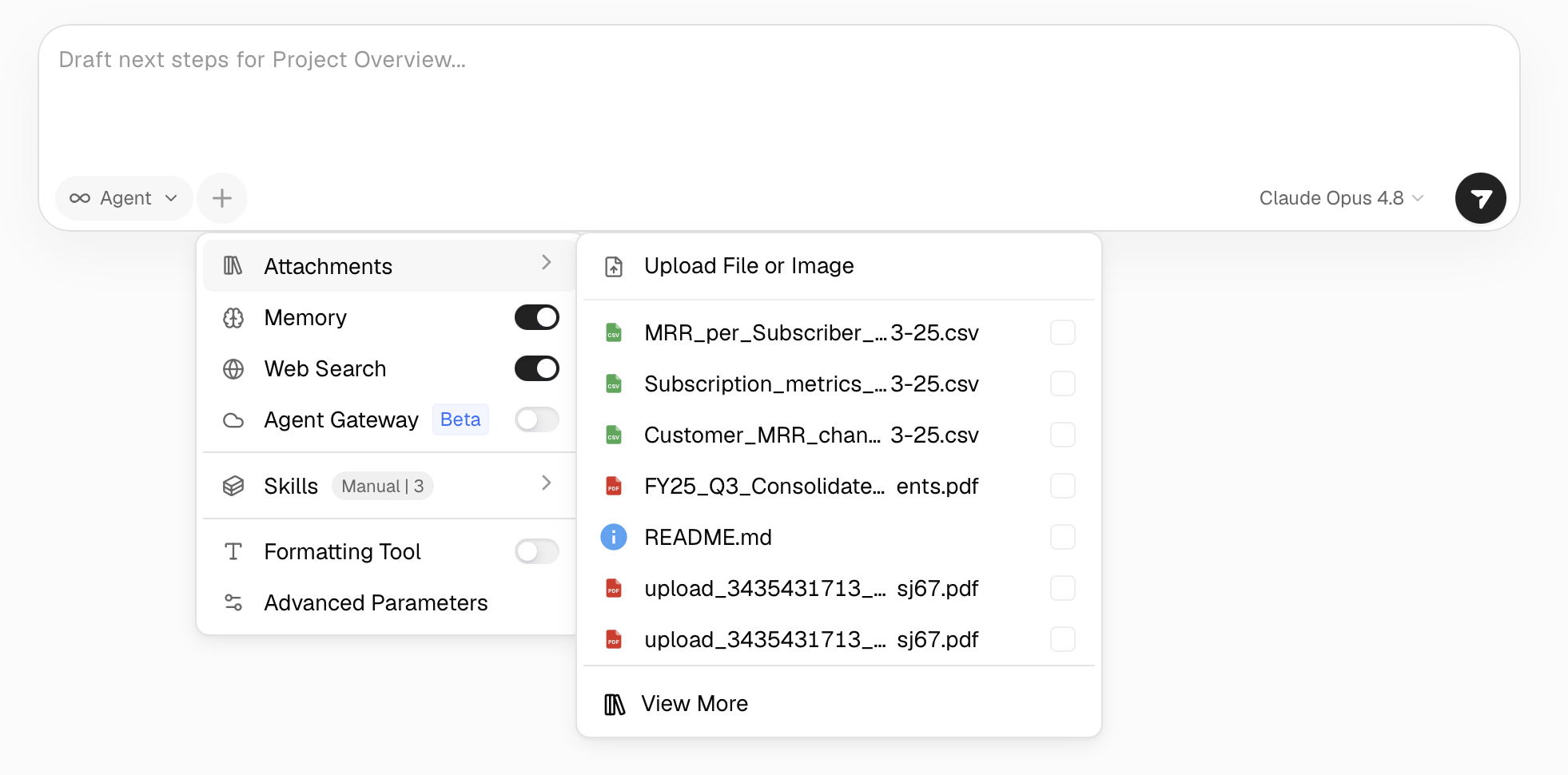Enable the Agent Gateway toggle
Screen dimensions: 1568x775
(x=537, y=419)
